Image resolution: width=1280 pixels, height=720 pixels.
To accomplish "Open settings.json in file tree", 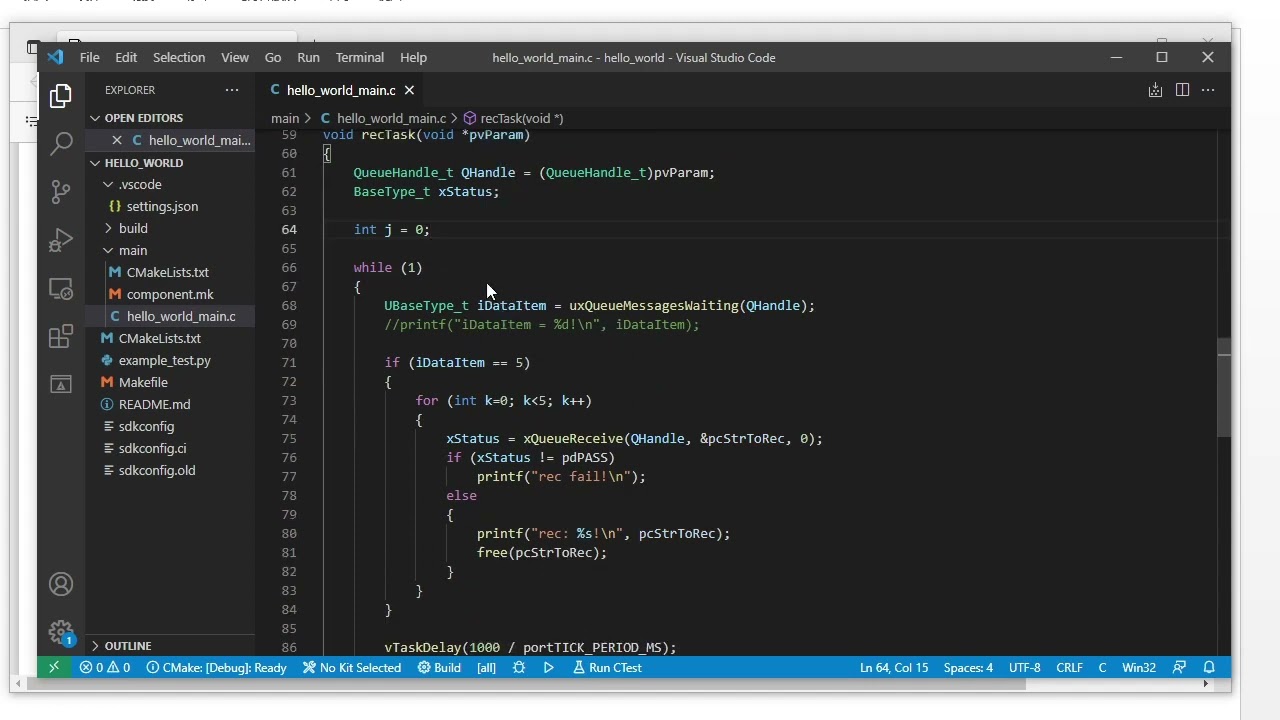I will pos(162,206).
